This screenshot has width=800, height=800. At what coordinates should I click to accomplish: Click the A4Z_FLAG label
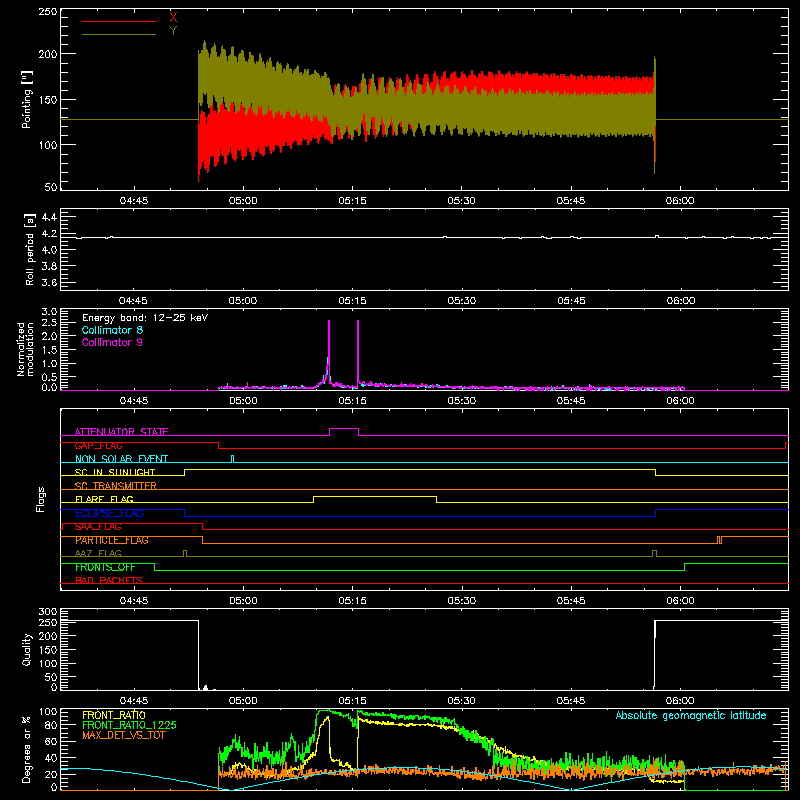point(98,553)
